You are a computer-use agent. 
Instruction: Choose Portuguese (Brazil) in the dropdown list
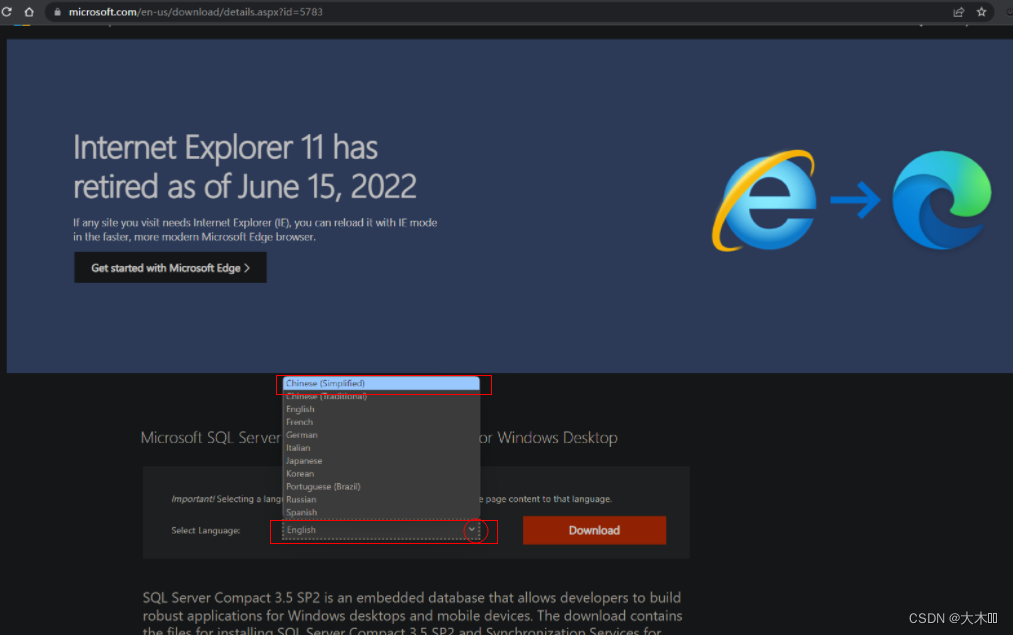click(381, 487)
